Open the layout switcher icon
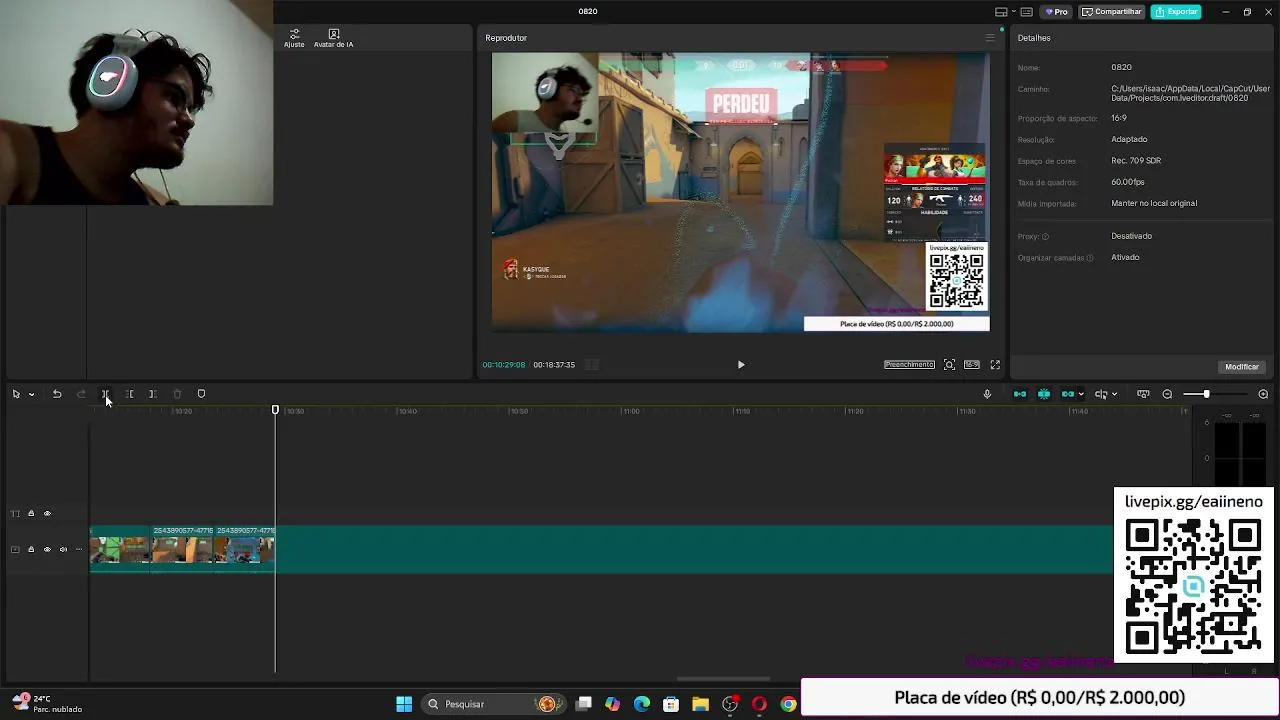The image size is (1280, 720). pos(1001,12)
